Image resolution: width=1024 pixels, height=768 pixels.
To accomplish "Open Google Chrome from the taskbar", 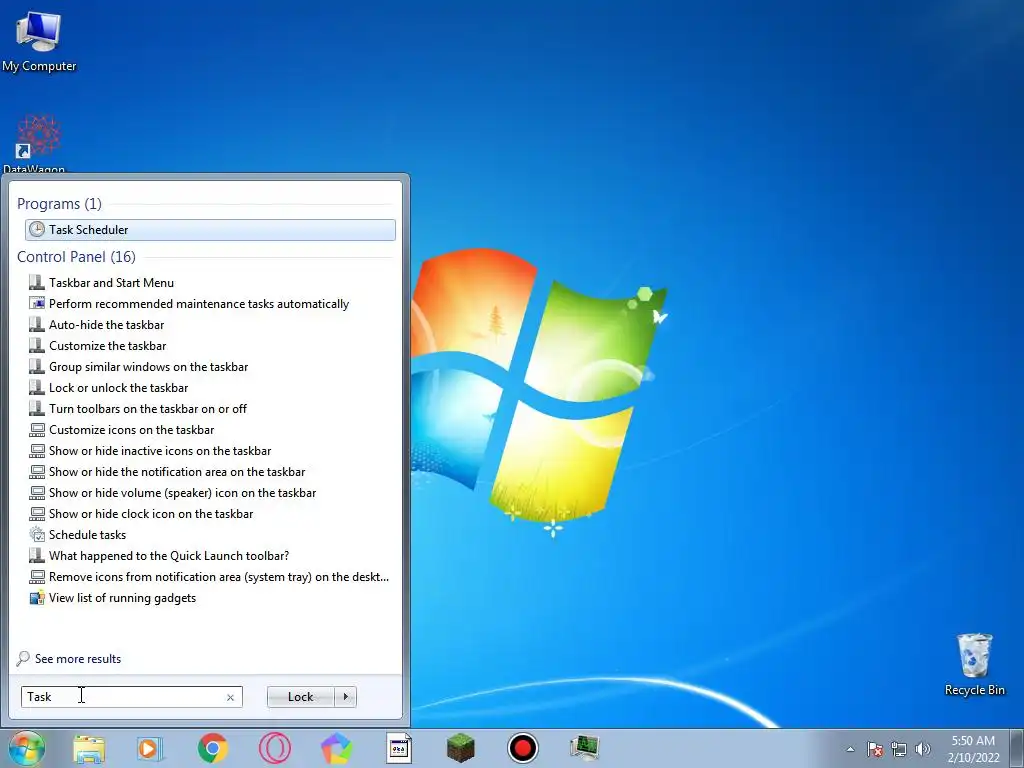I will [213, 748].
